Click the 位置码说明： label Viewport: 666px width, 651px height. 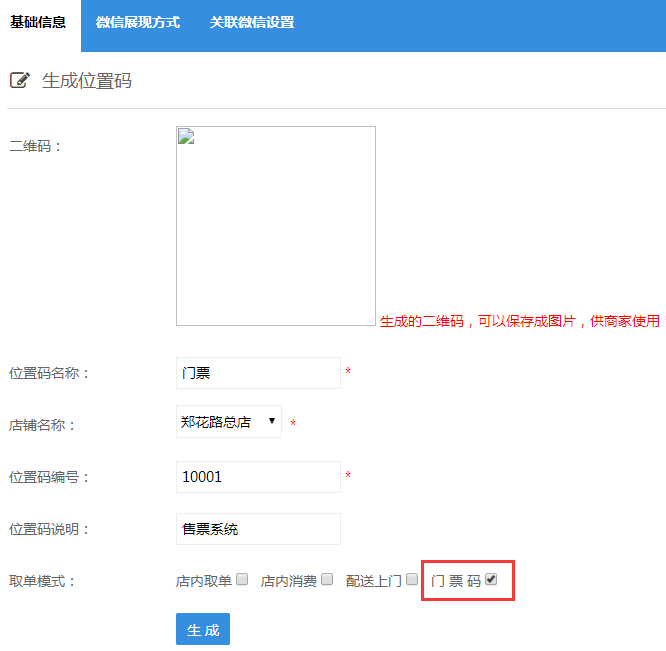(x=49, y=529)
